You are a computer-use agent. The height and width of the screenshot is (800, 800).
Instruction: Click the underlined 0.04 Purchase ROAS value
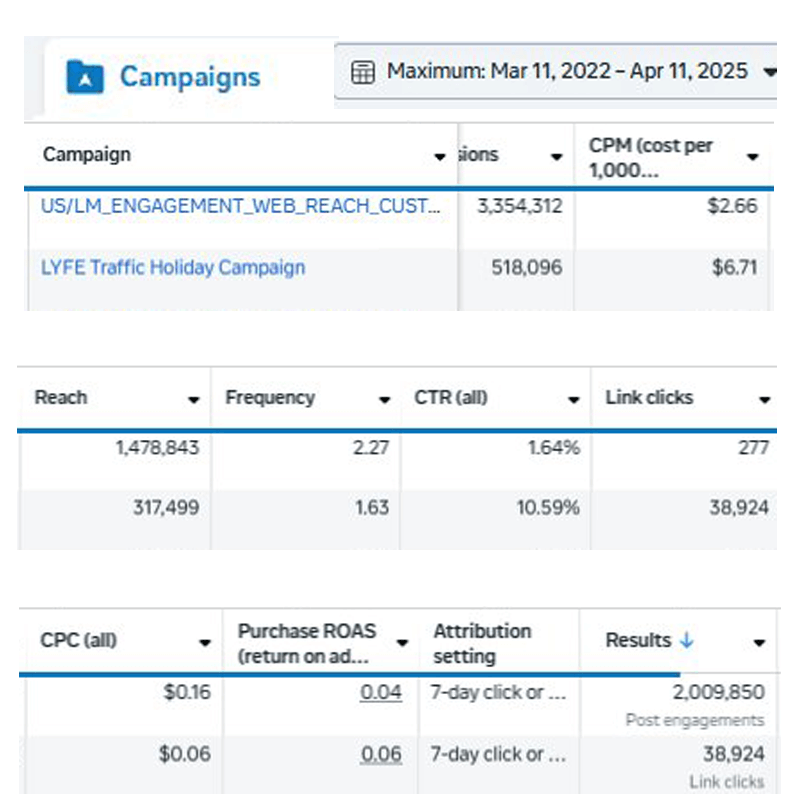coord(381,692)
